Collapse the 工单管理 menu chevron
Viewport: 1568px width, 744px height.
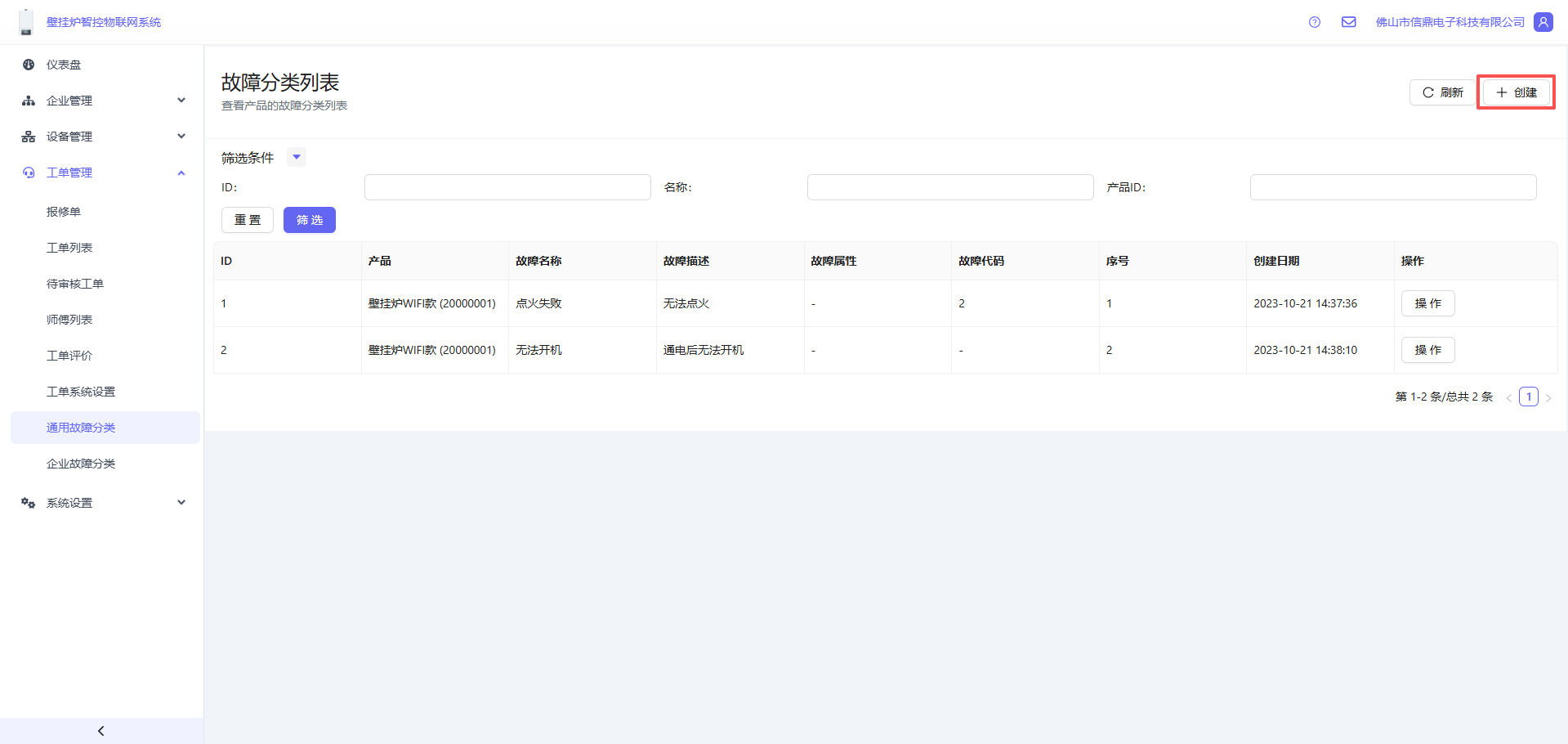(181, 173)
